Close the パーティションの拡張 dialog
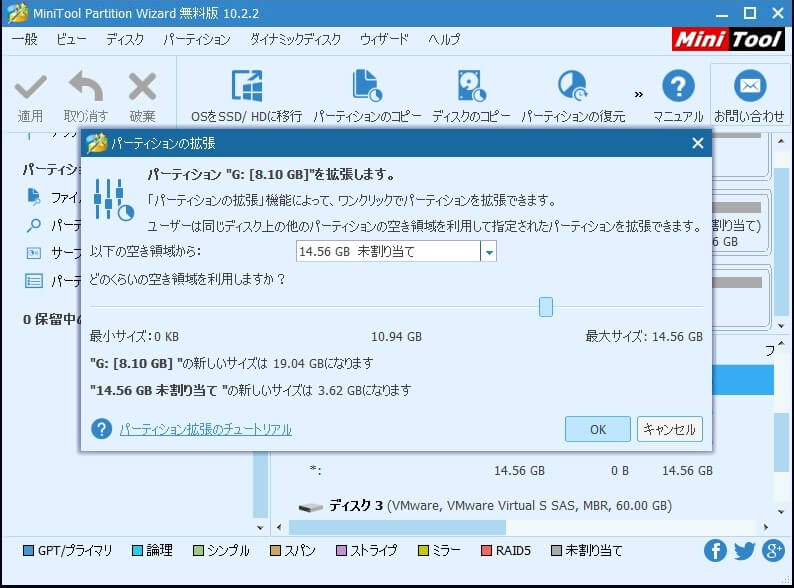794x588 pixels. pyautogui.click(x=698, y=143)
